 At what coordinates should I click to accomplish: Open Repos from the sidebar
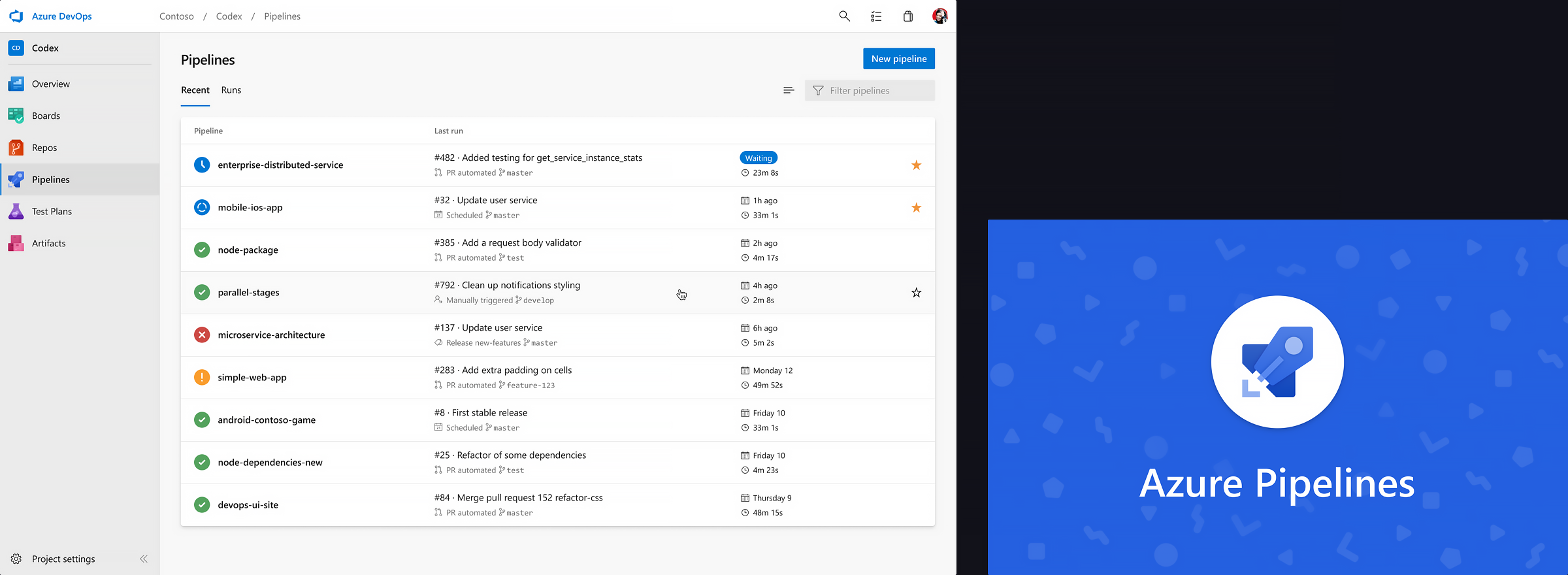tap(44, 148)
